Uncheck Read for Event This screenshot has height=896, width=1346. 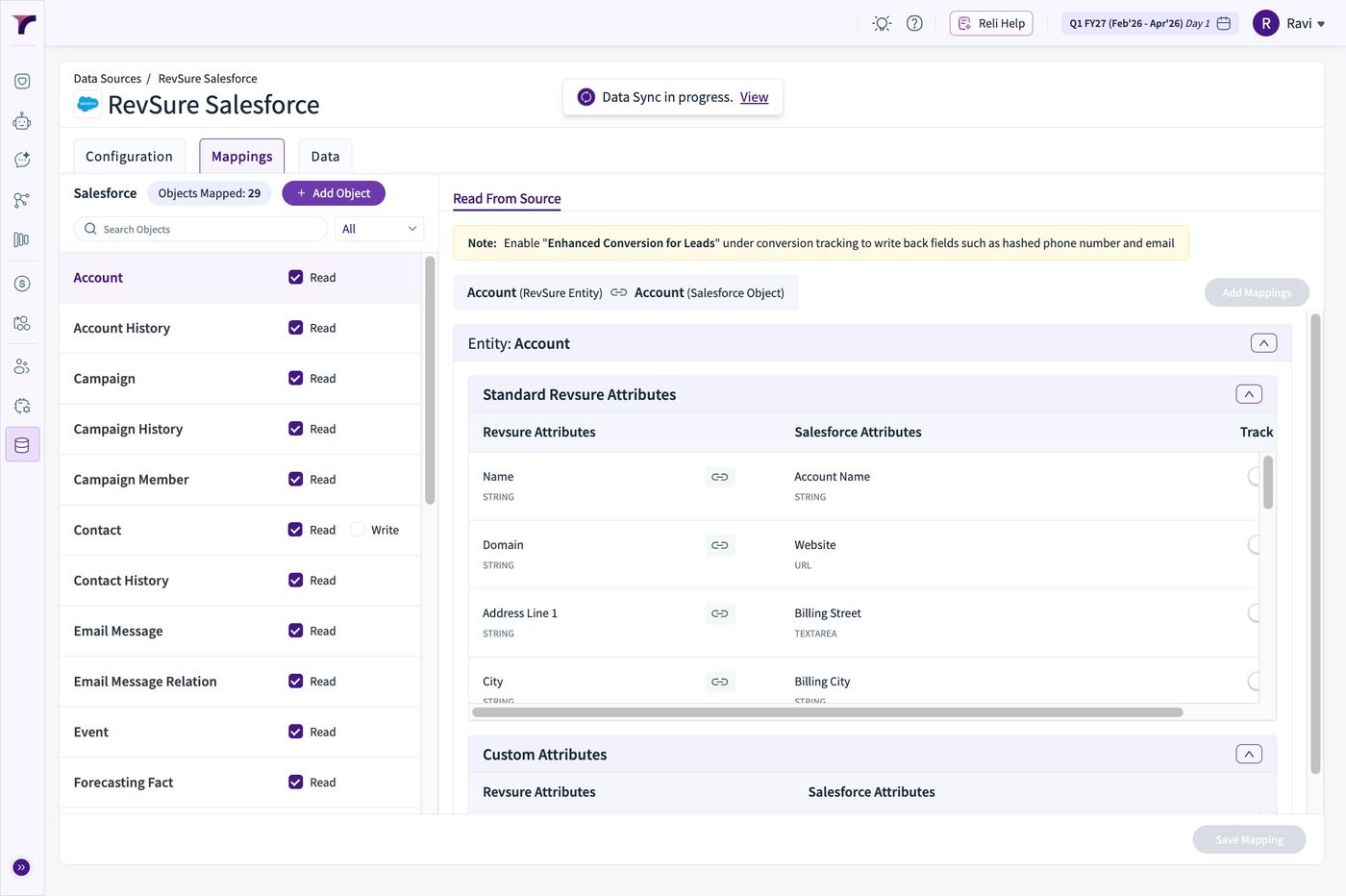[x=295, y=732]
